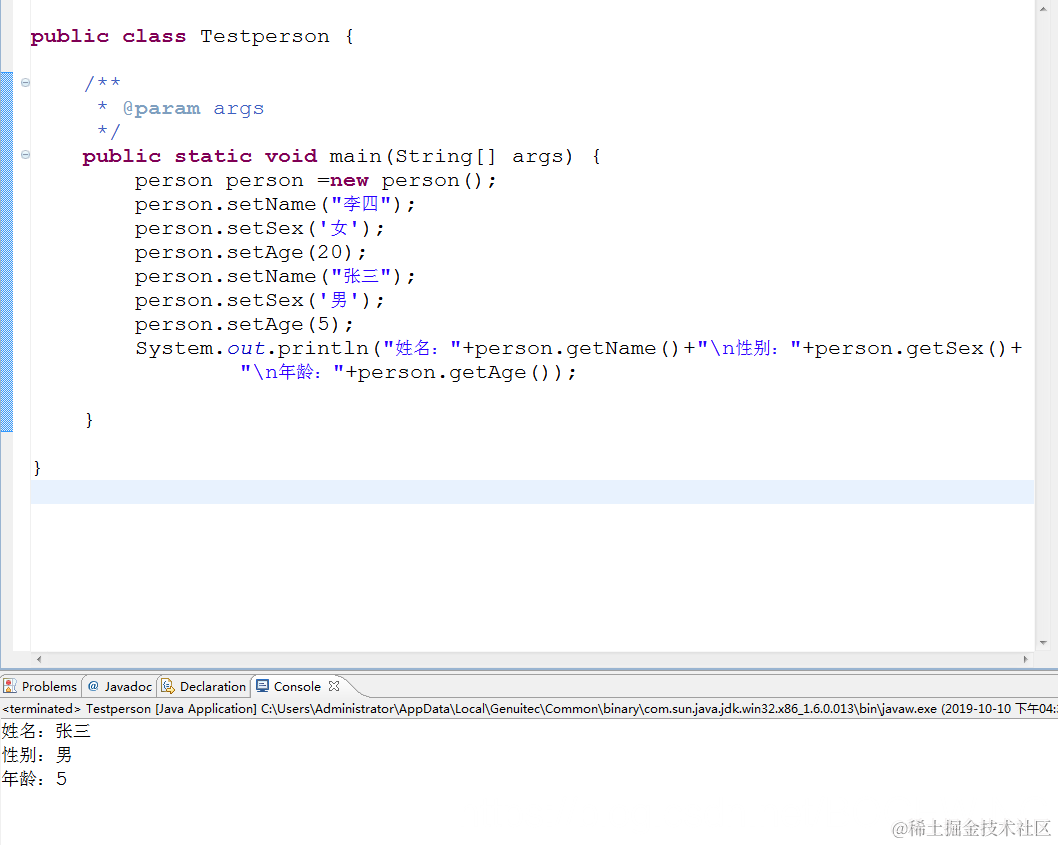Viewport: 1058px width, 845px height.
Task: Click the "\n年龄：" continuation line
Action: coord(408,373)
